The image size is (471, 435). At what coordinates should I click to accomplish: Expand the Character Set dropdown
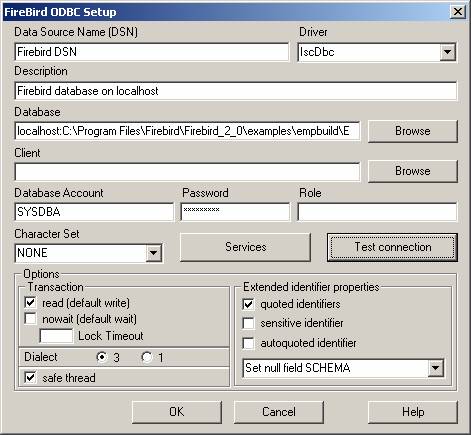[153, 253]
